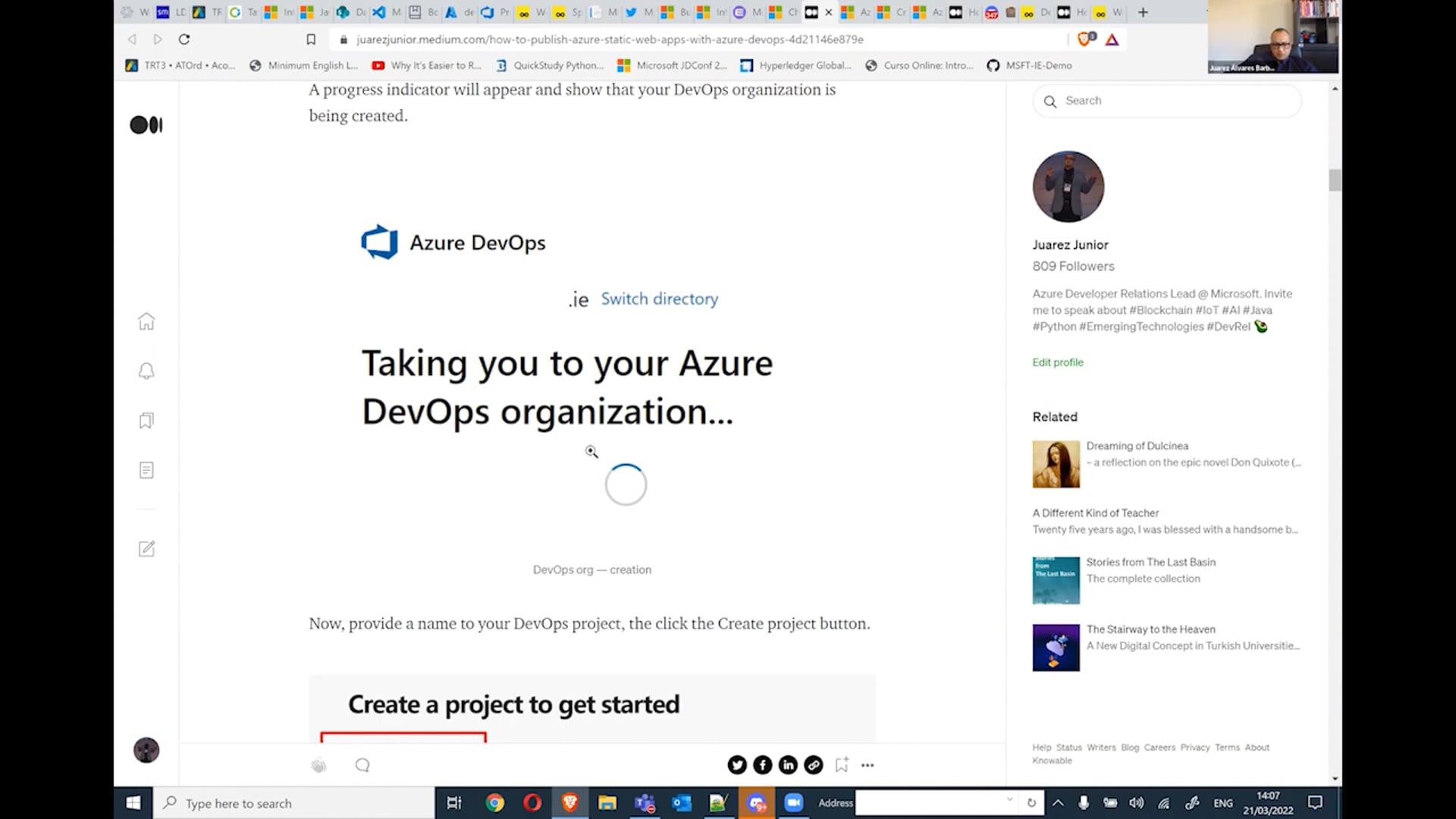Click the Medium logo icon
This screenshot has height=819, width=1456.
pos(146,125)
